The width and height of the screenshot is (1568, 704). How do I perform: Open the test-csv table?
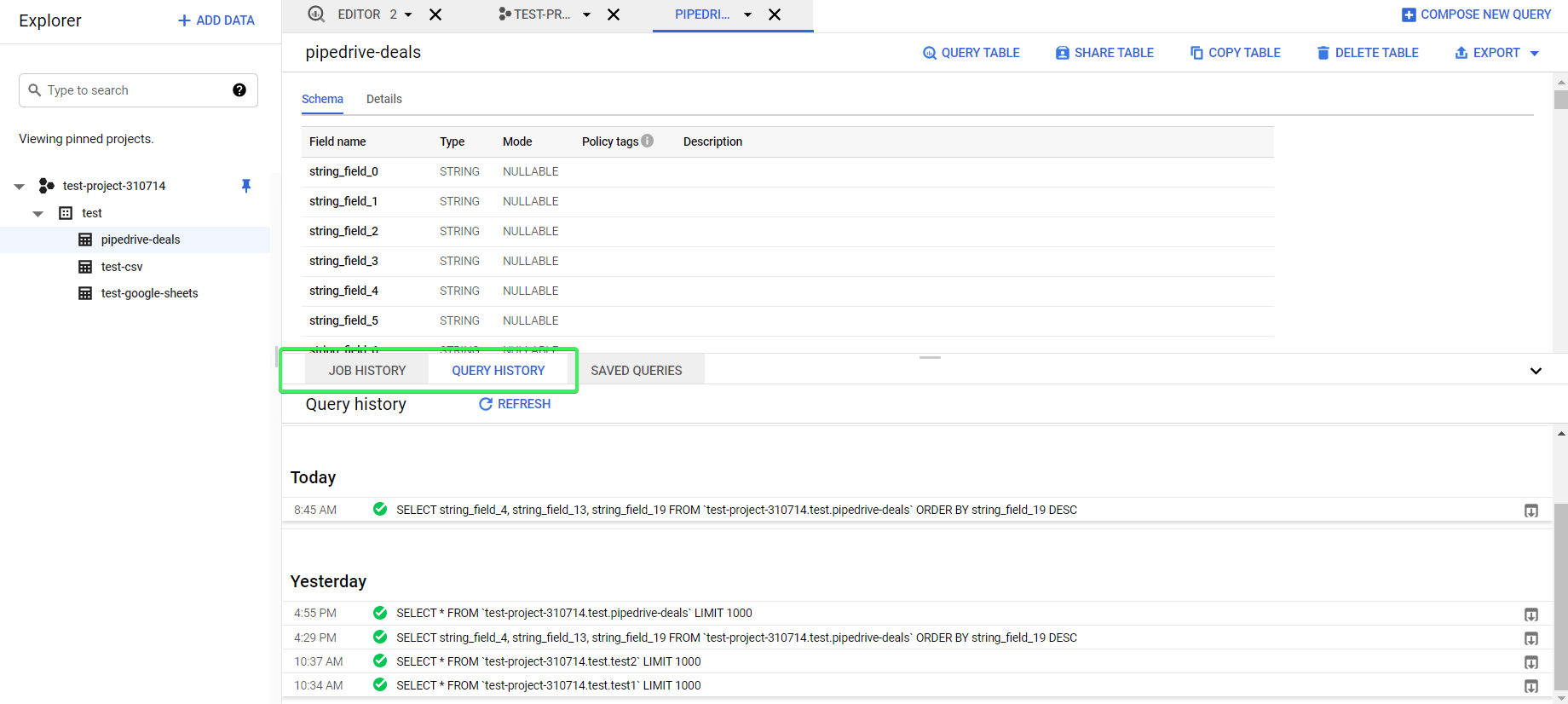click(x=122, y=267)
